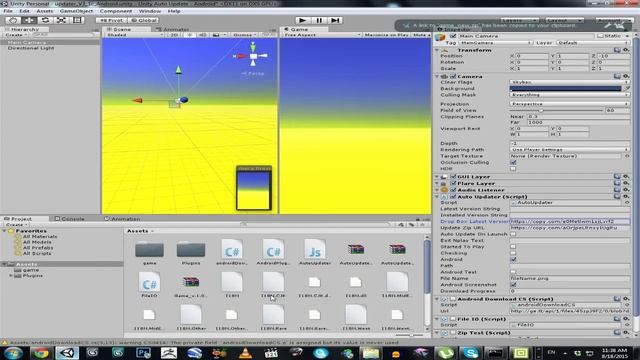Pick background color with eyedropper icon
640x360 pixels.
(x=627, y=88)
